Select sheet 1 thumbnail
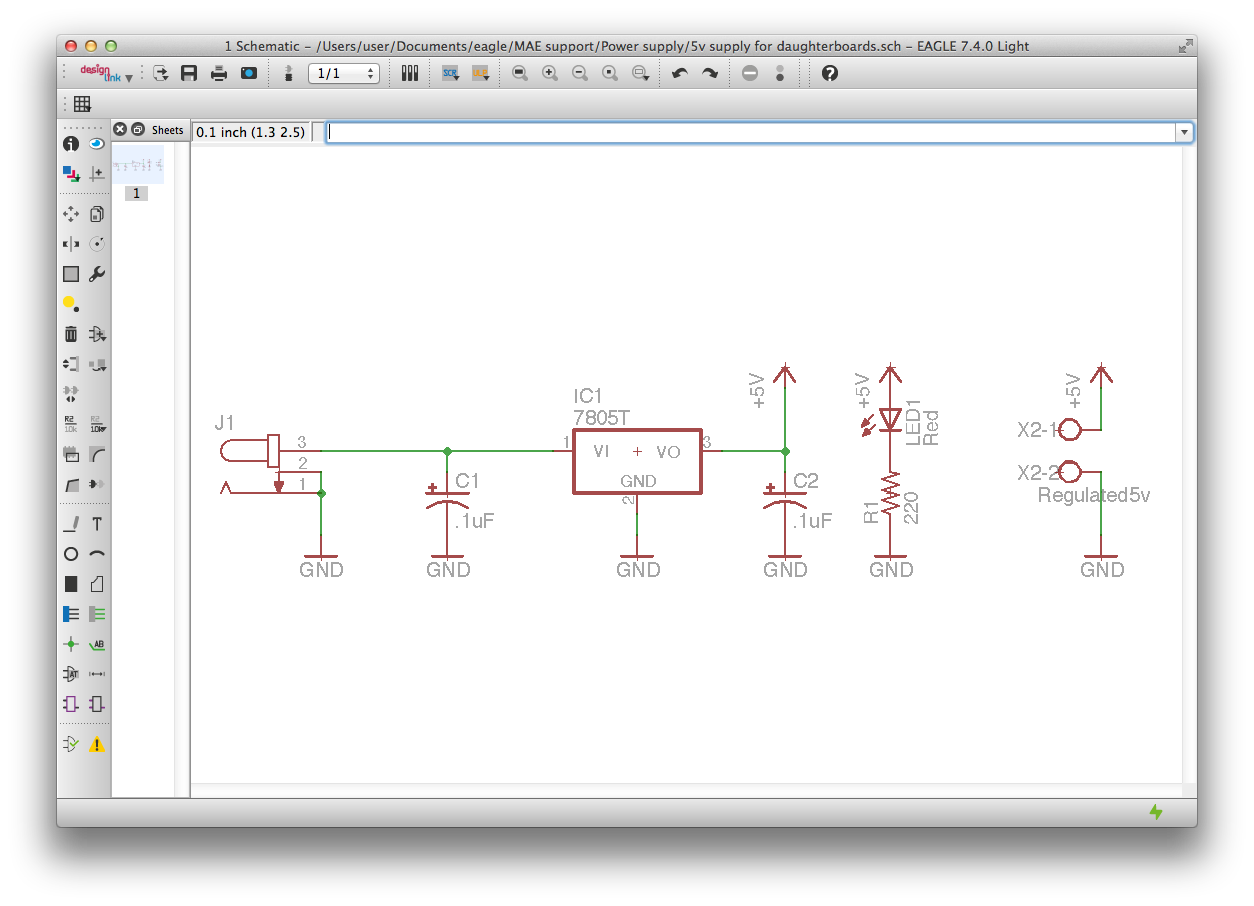 137,163
